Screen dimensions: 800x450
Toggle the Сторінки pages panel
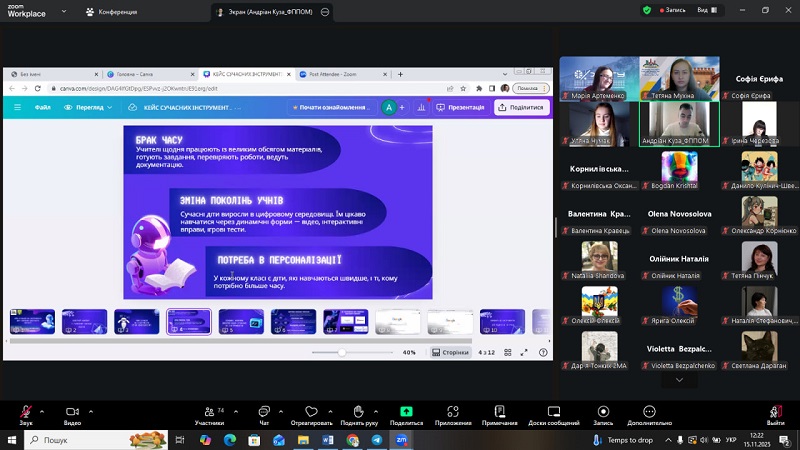click(x=450, y=352)
